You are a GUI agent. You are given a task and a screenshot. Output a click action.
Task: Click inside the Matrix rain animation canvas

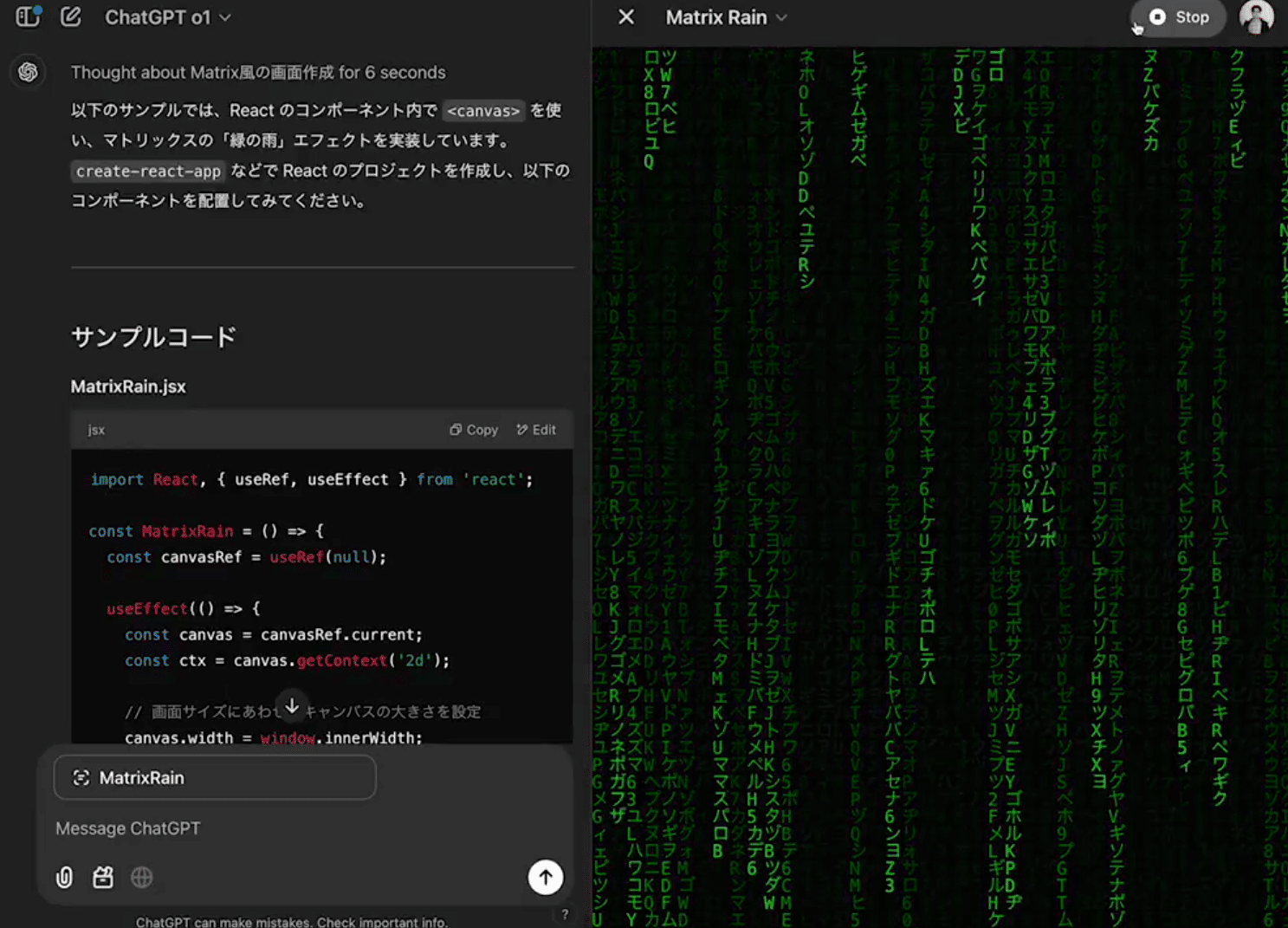940,485
